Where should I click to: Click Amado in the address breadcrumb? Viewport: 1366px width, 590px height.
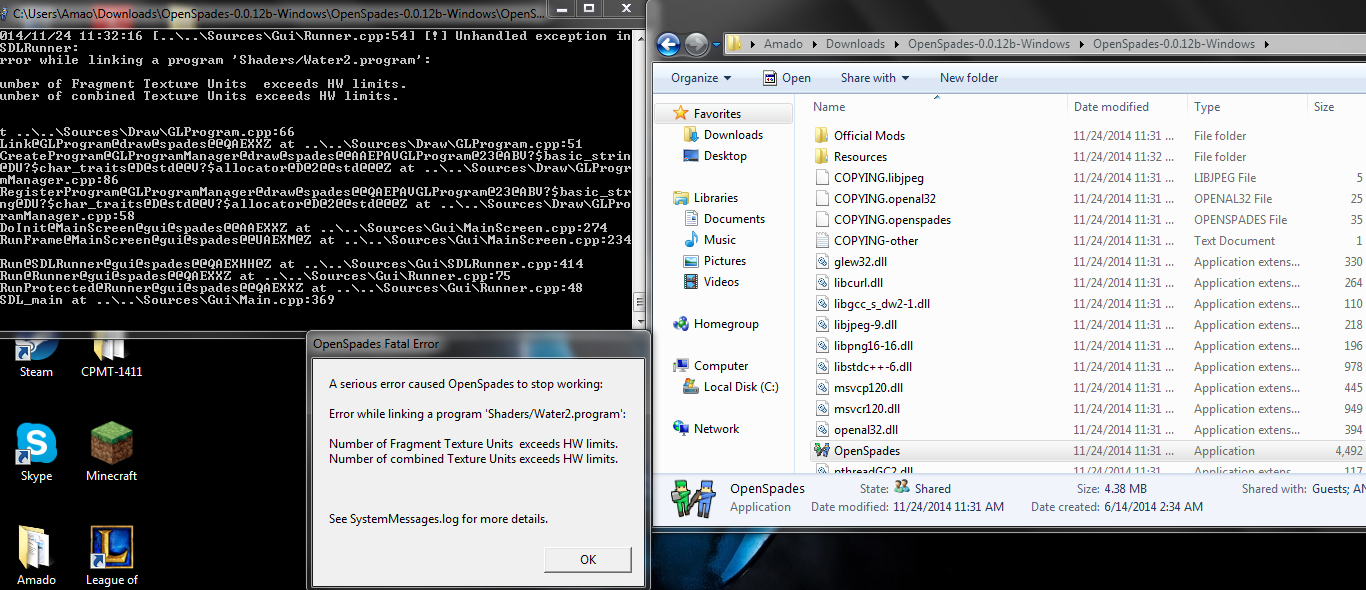click(x=783, y=44)
